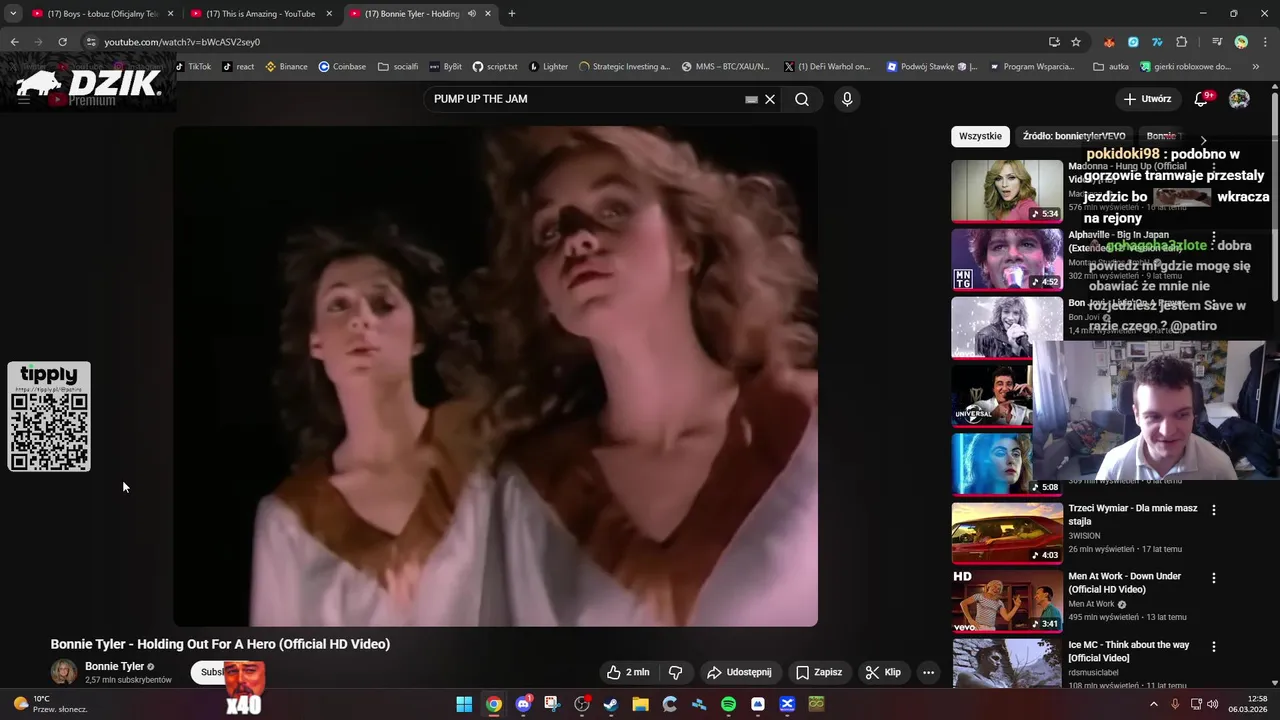The image size is (1280, 720).
Task: Open more actions three-dot menu below video
Action: [928, 672]
